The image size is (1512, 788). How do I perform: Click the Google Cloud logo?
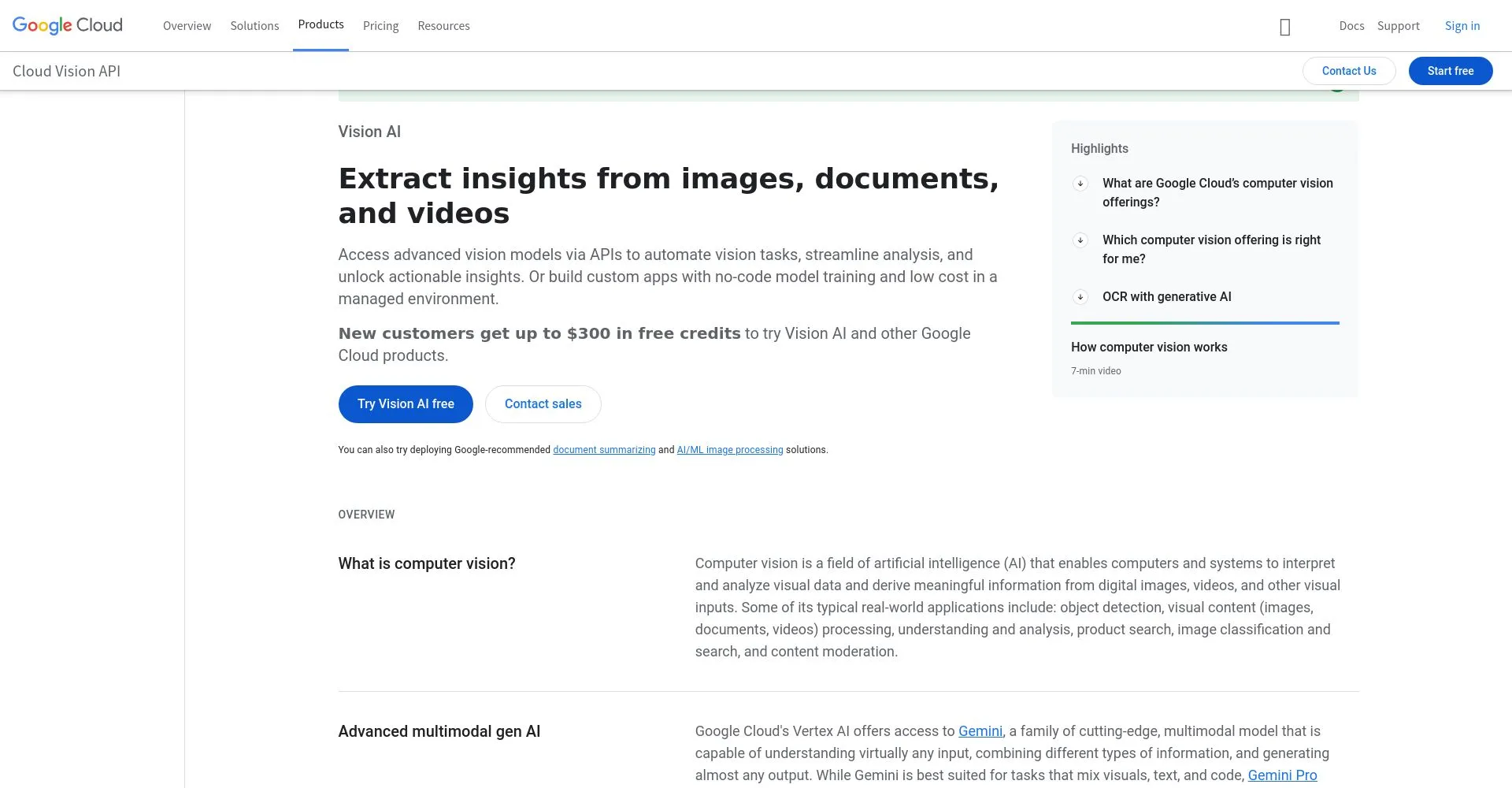coord(67,25)
